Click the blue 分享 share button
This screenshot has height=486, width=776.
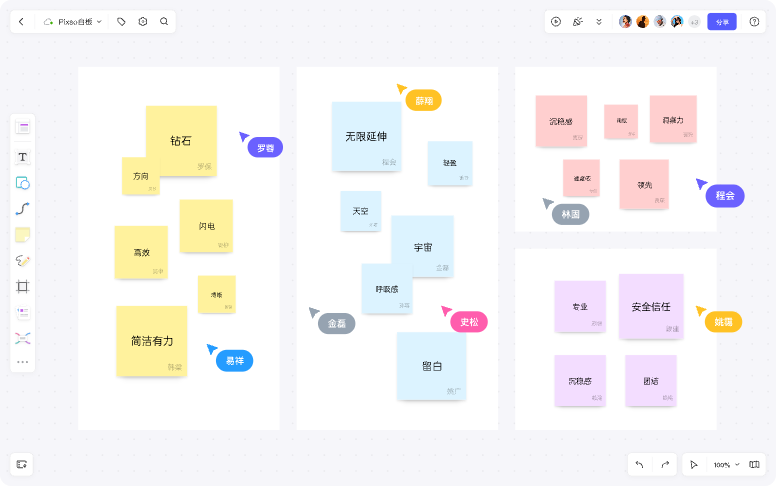tap(721, 21)
